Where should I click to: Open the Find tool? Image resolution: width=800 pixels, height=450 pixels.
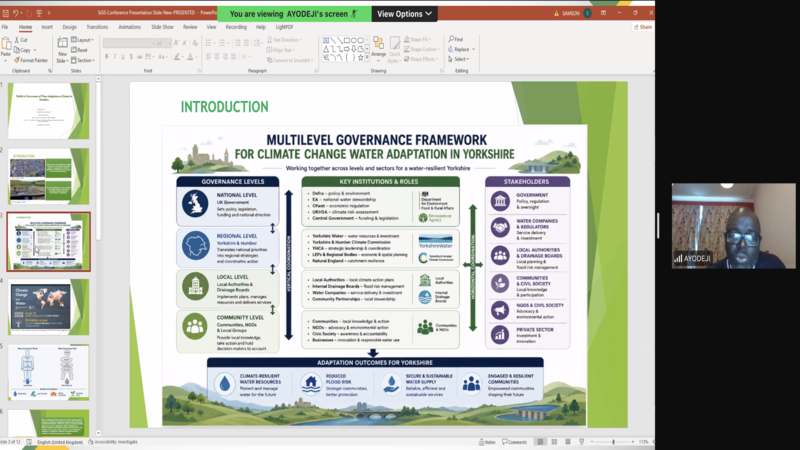[456, 39]
